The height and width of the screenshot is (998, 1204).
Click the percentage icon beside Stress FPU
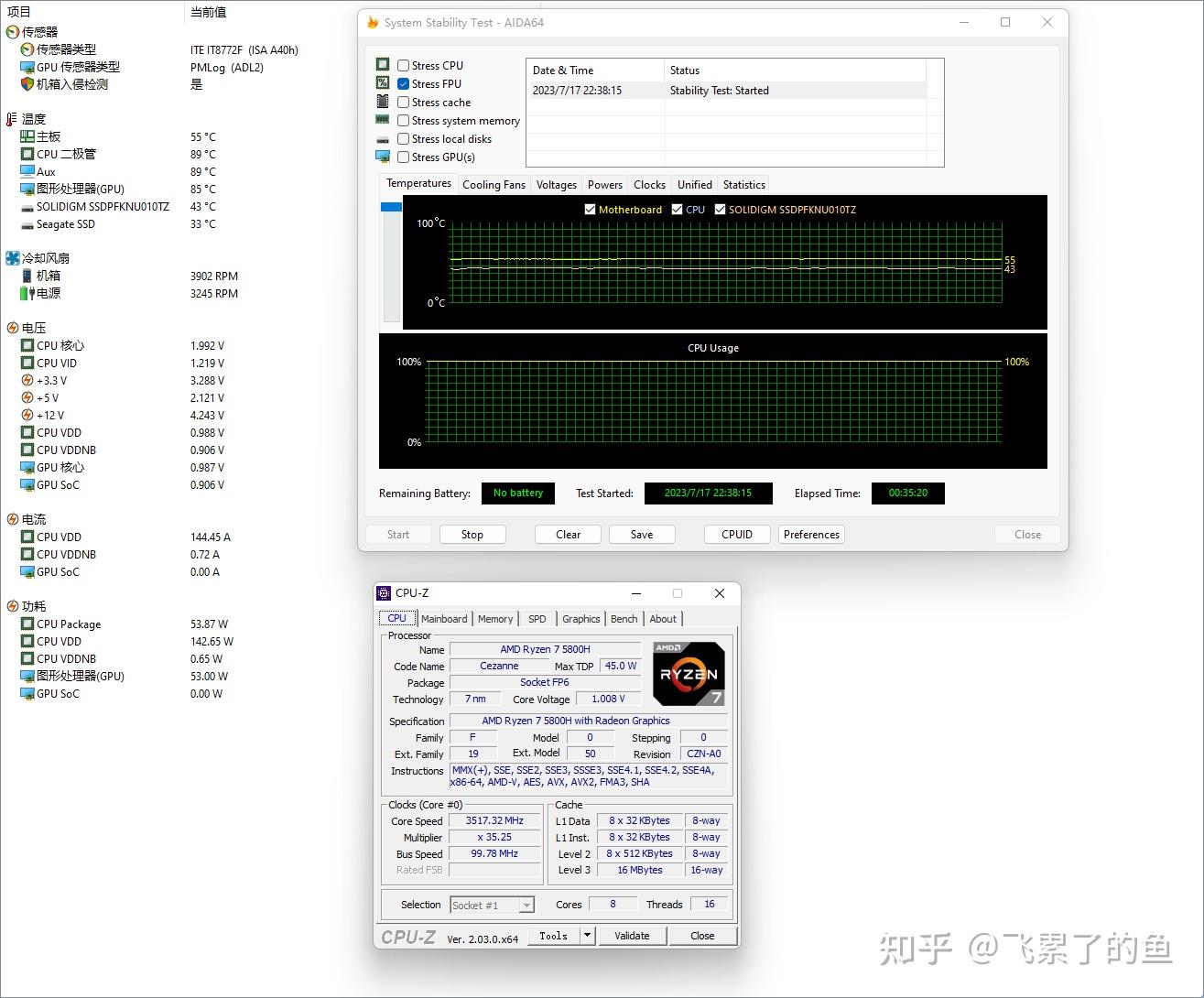[383, 83]
